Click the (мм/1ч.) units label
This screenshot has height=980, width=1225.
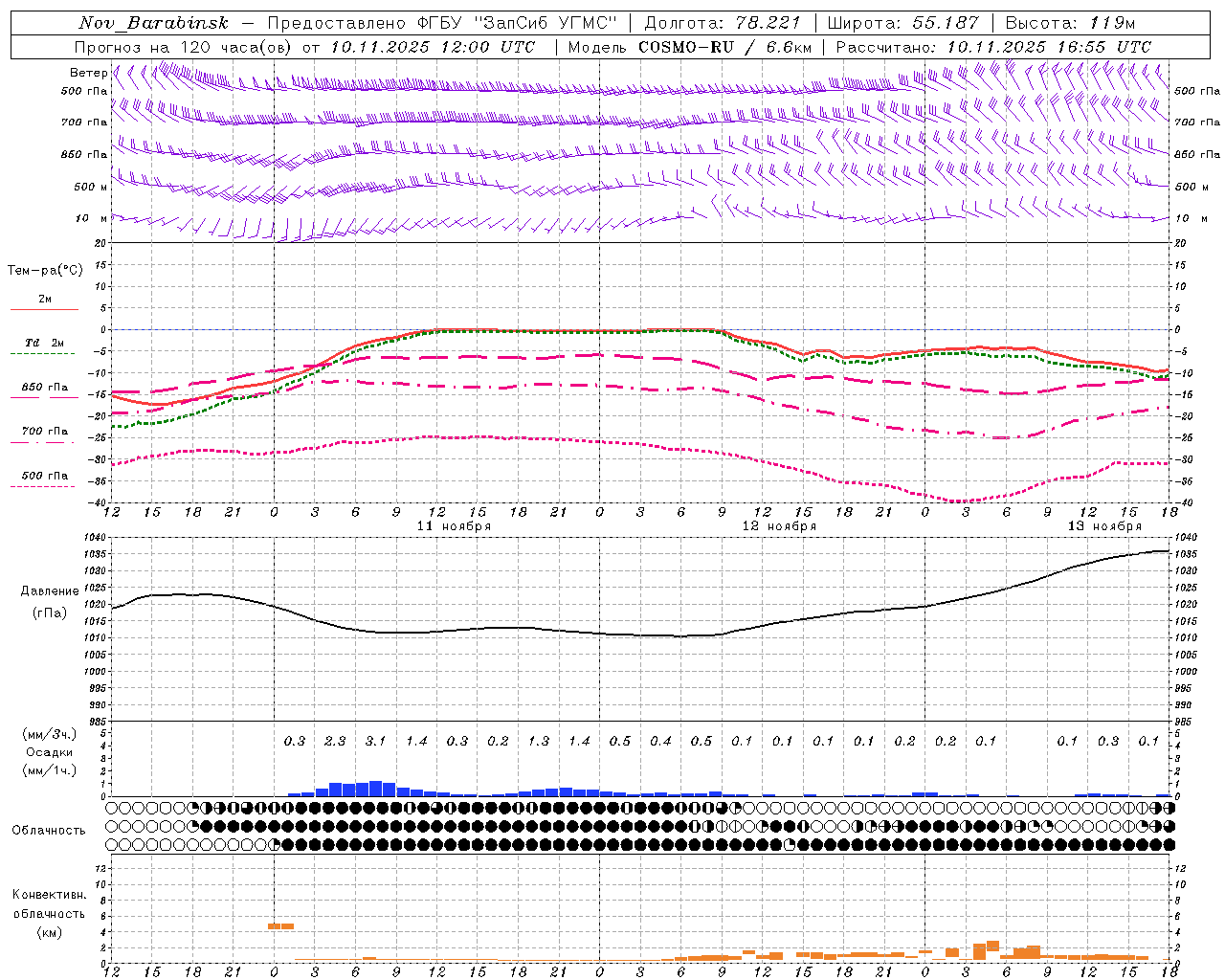coord(49,770)
